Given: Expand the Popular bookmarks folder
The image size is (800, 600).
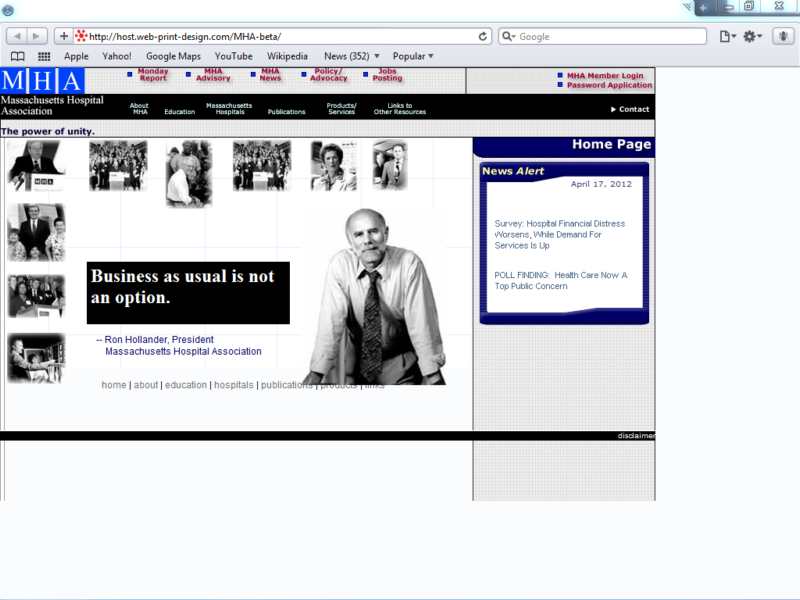Looking at the screenshot, I should pos(413,56).
